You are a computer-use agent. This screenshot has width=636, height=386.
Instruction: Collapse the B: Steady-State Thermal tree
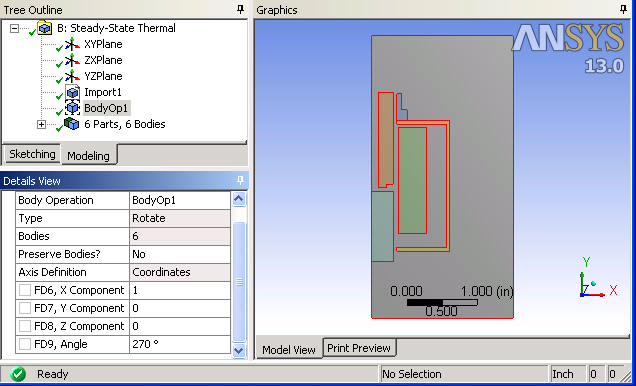[x=15, y=28]
